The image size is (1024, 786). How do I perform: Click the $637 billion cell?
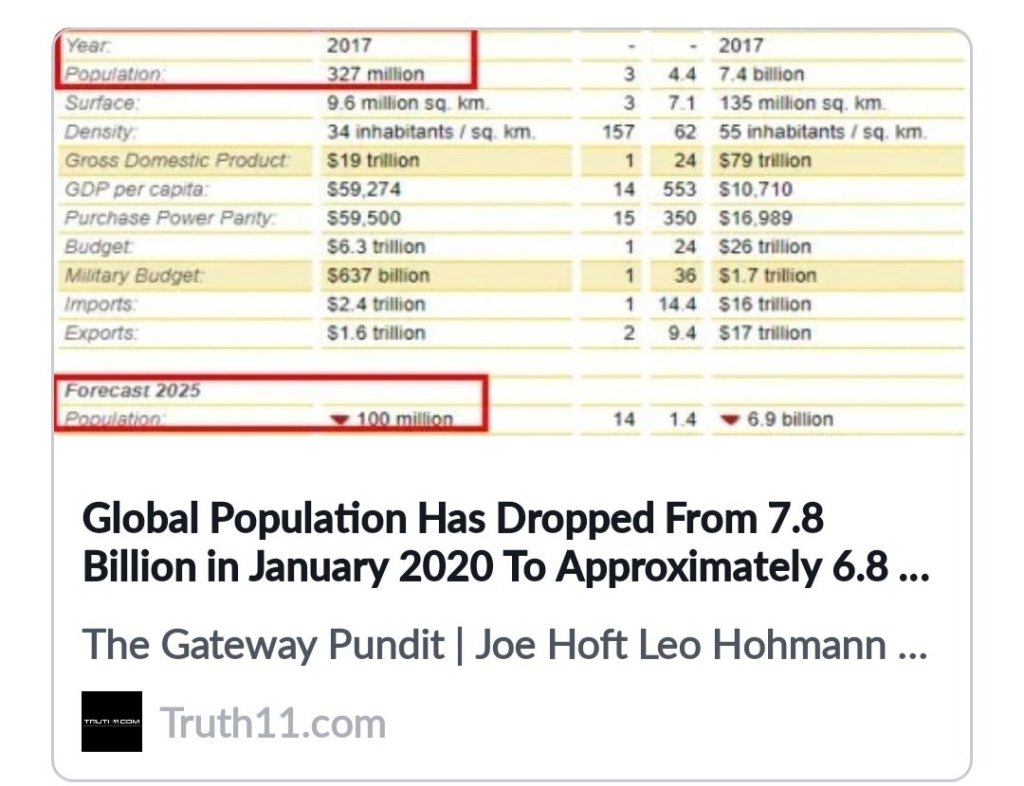tap(378, 275)
